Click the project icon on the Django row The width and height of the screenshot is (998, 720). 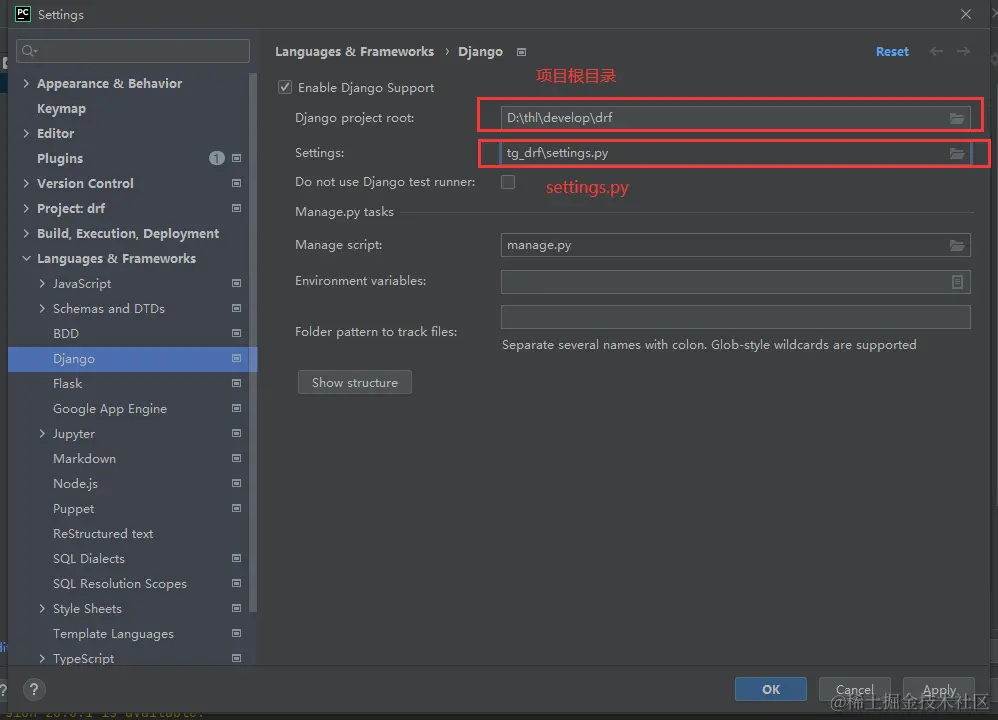[236, 358]
